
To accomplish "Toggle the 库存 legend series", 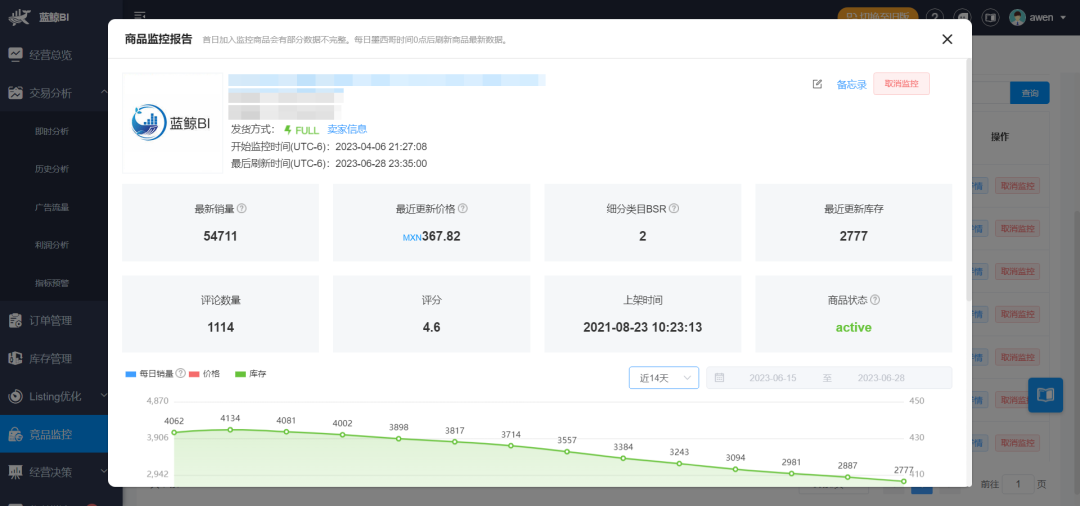I will pyautogui.click(x=251, y=374).
